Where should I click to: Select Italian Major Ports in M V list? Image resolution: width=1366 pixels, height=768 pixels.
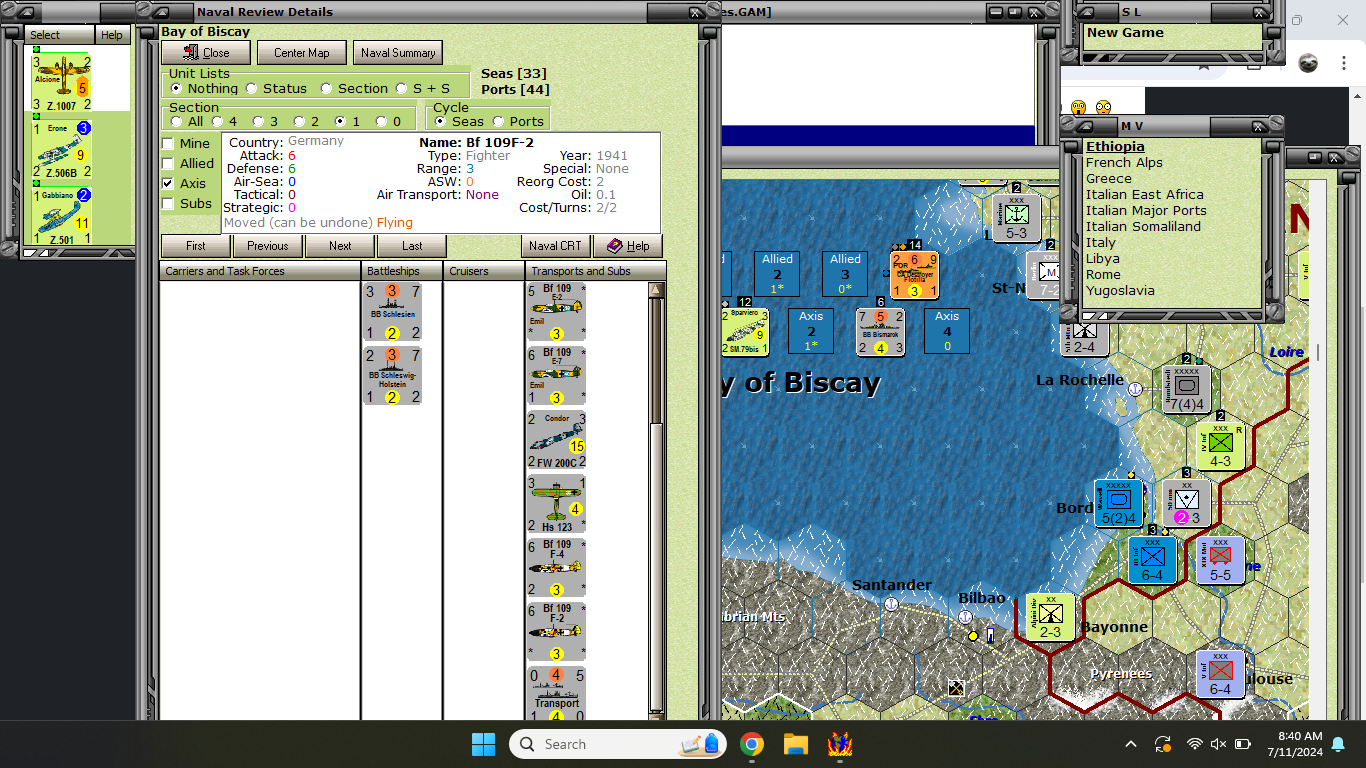pos(1146,211)
